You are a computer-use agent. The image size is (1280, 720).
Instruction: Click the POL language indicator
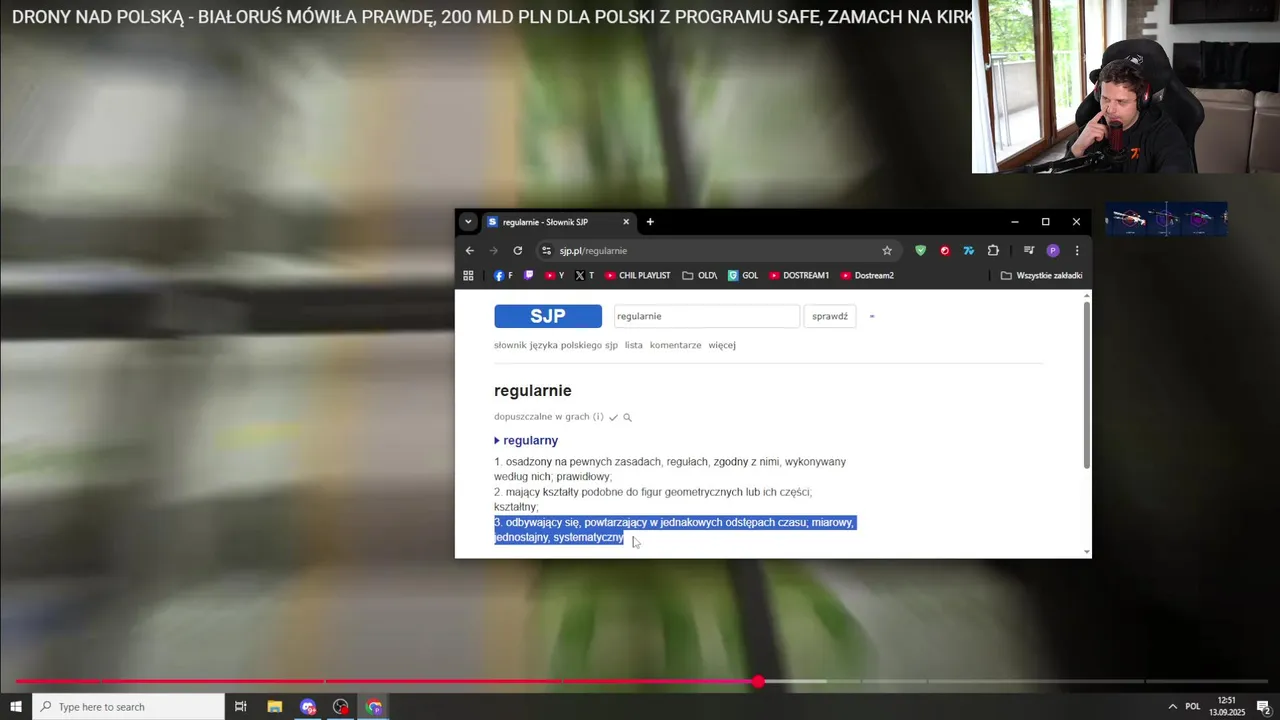pyautogui.click(x=1193, y=707)
